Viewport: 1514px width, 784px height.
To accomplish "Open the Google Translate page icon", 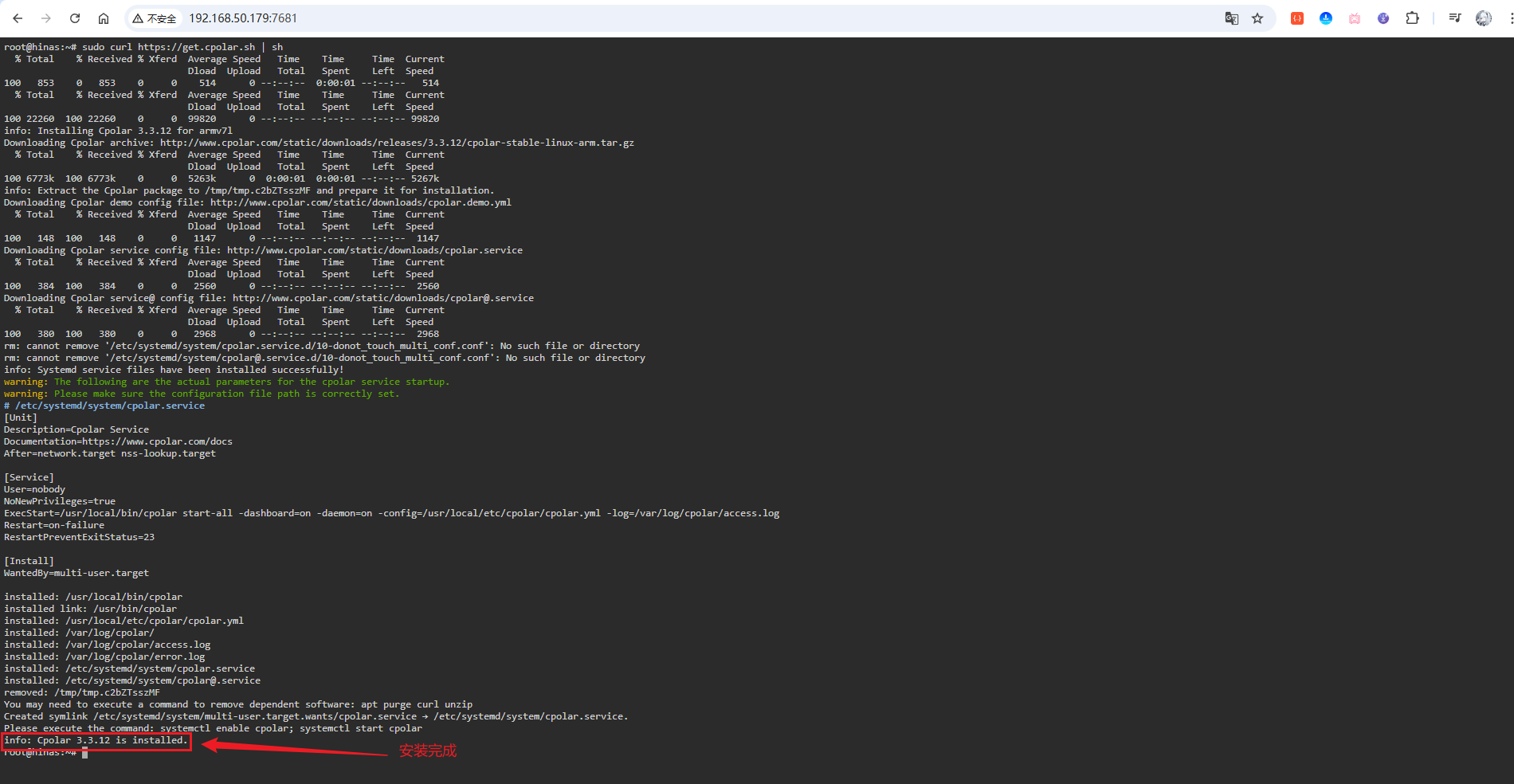I will [1231, 18].
